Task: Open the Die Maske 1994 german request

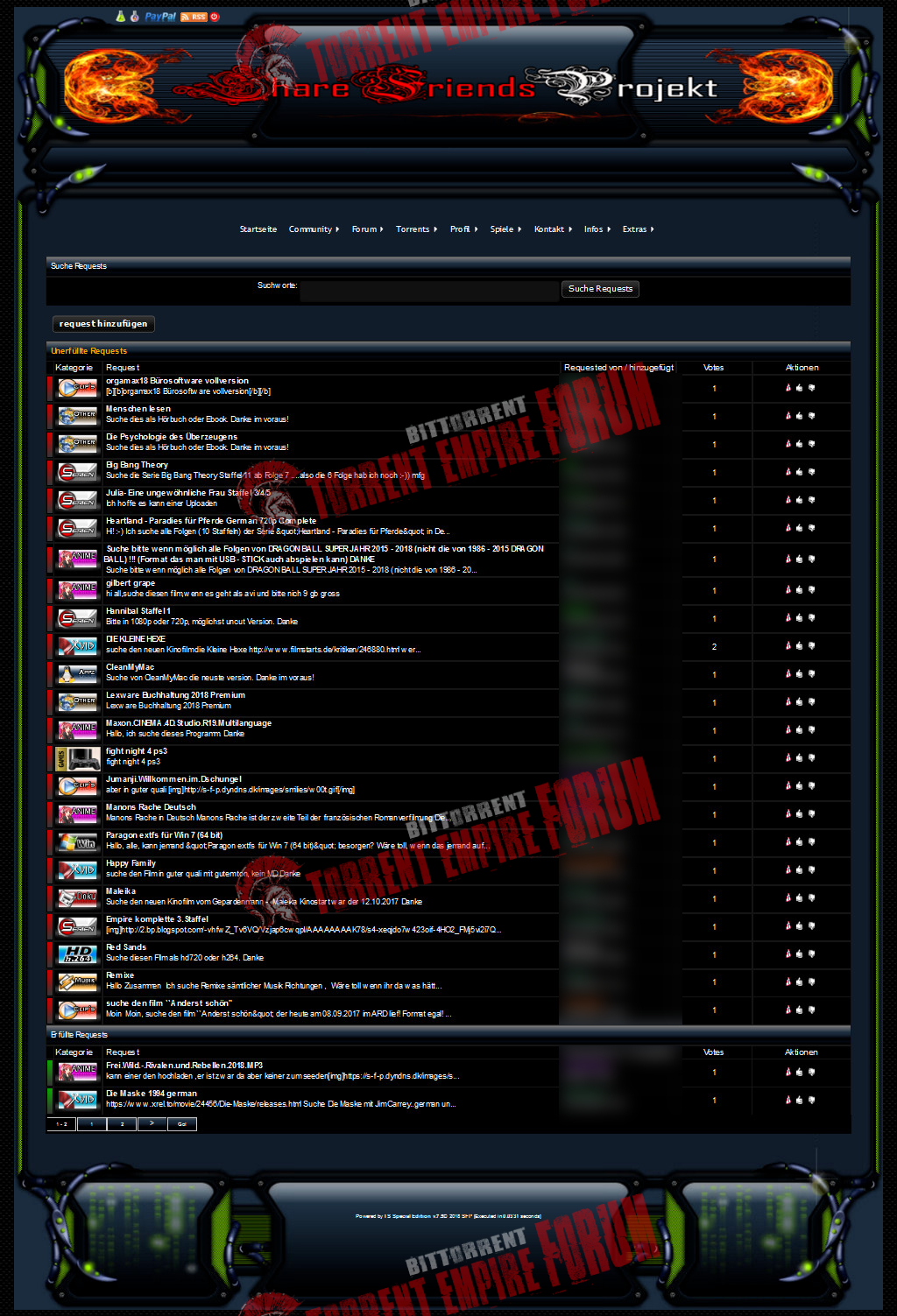Action: pyautogui.click(x=152, y=1094)
